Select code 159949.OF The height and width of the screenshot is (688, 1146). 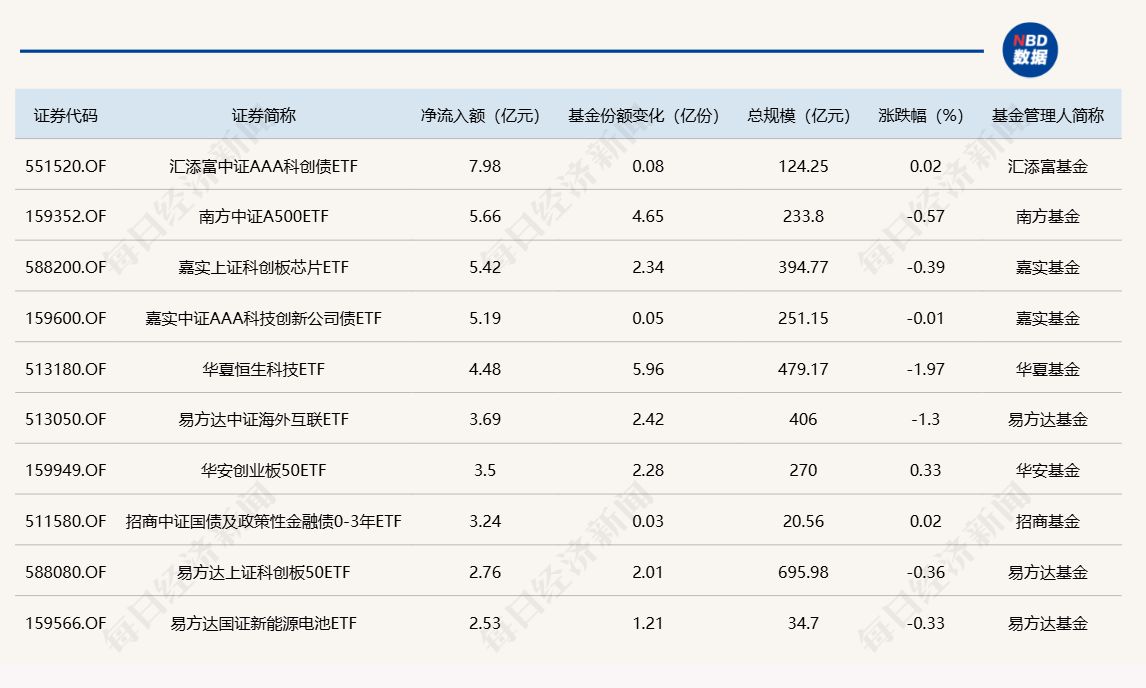[66, 470]
